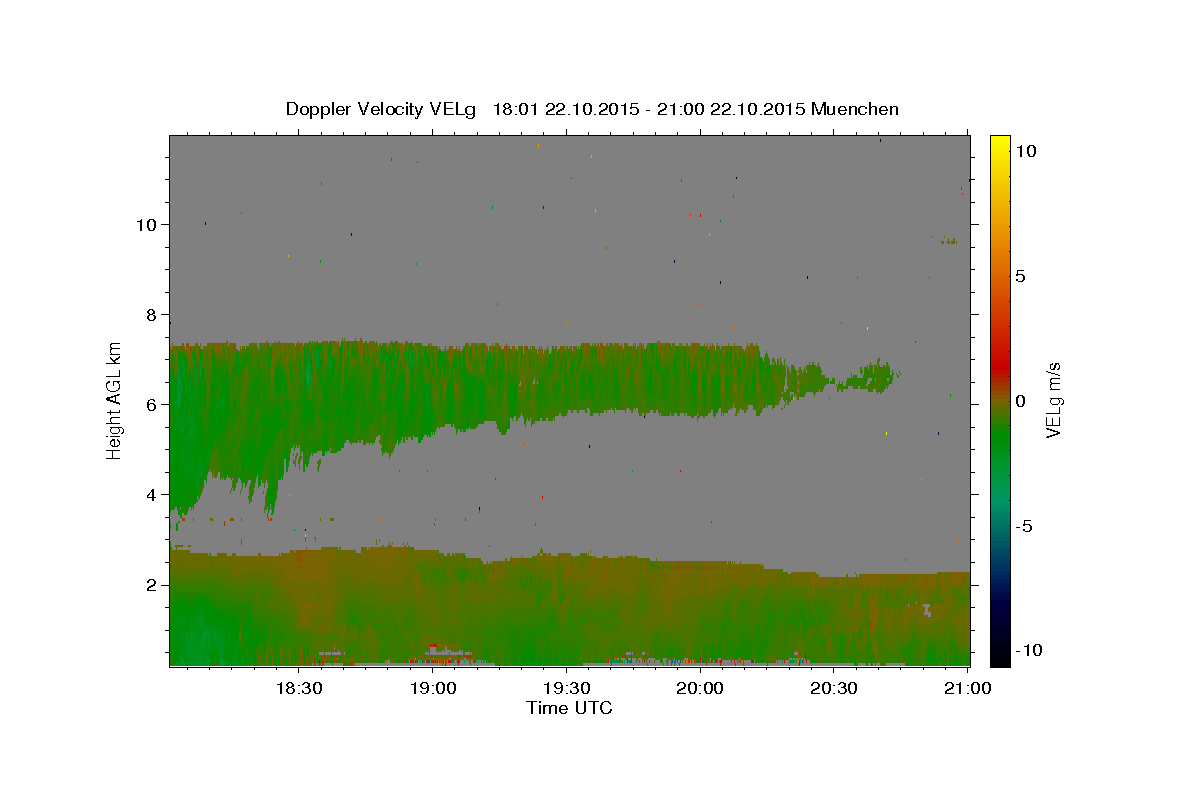Click the black bottom end of the colorbar

tap(999, 655)
